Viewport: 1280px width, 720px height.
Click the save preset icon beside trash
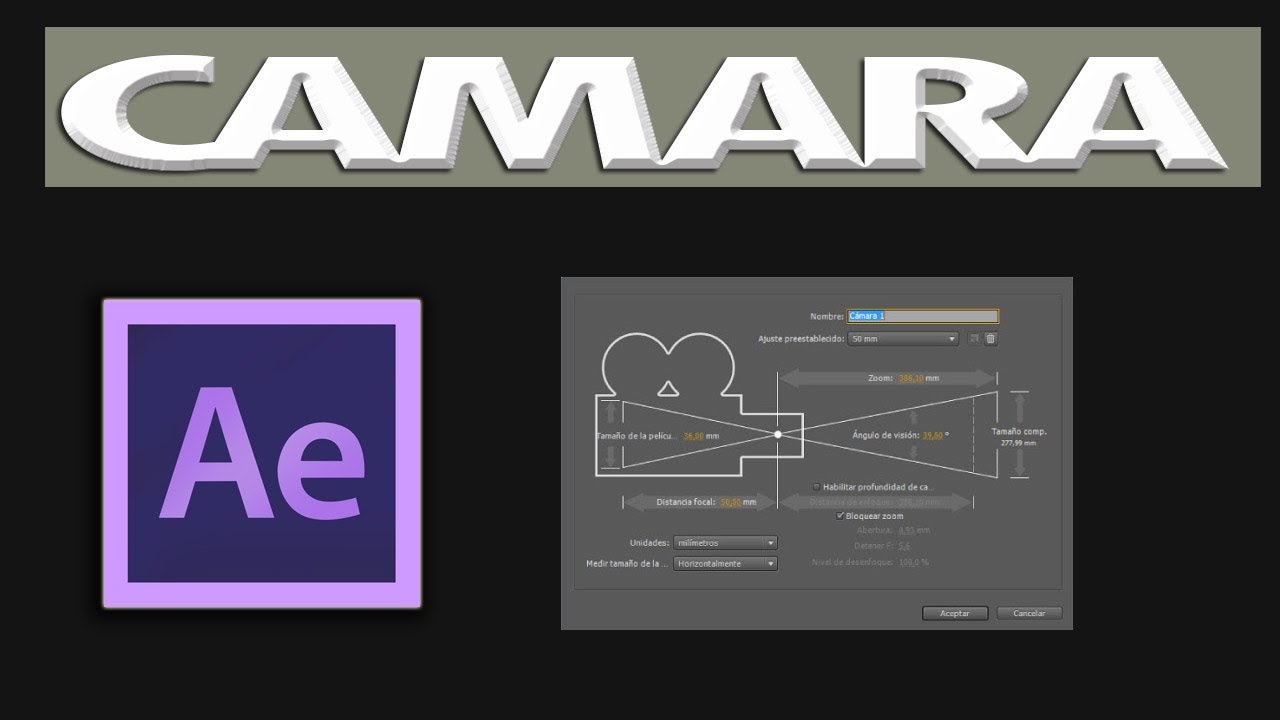975,339
